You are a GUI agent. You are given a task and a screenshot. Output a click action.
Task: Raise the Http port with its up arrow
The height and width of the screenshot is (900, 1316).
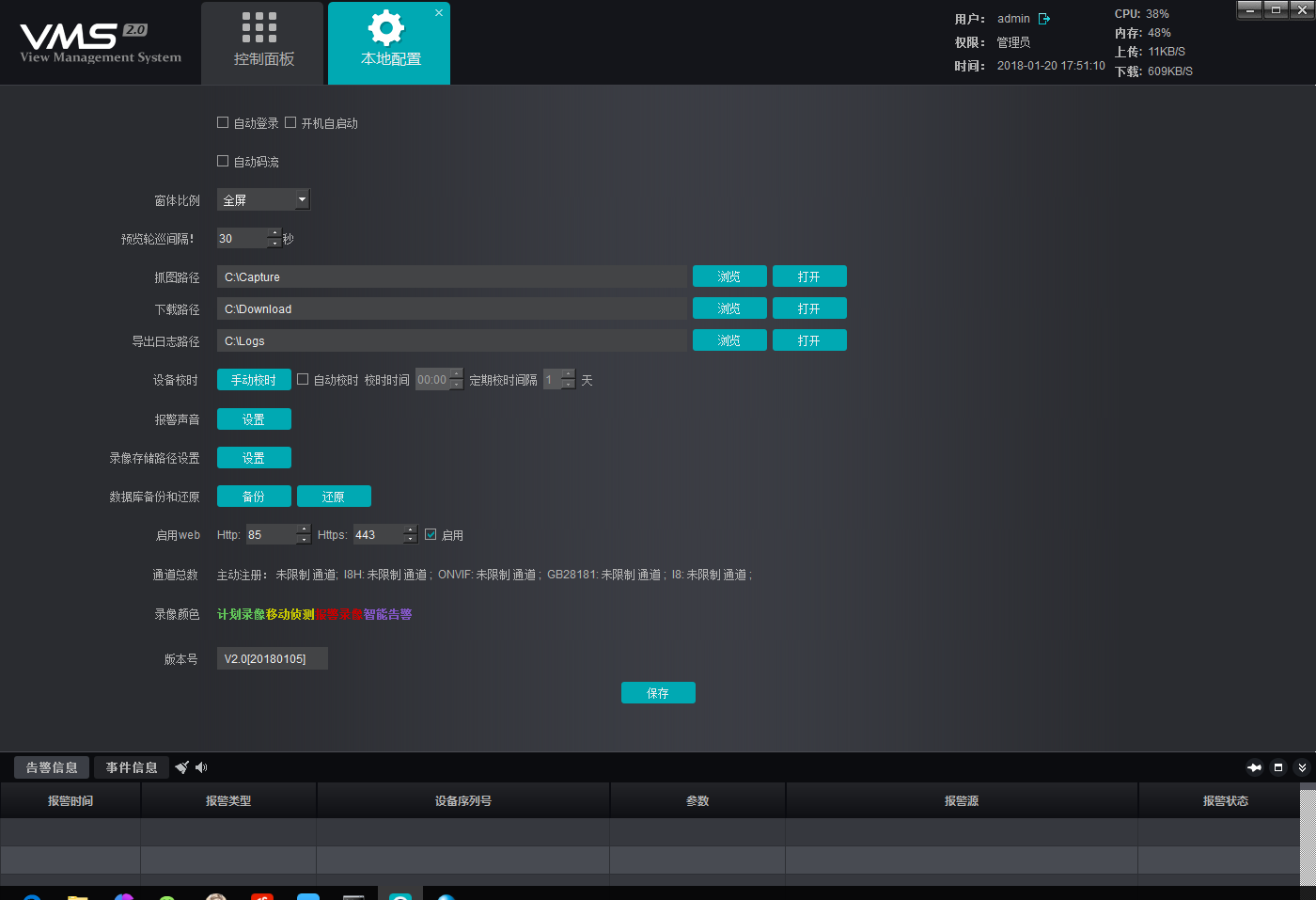[x=304, y=529]
